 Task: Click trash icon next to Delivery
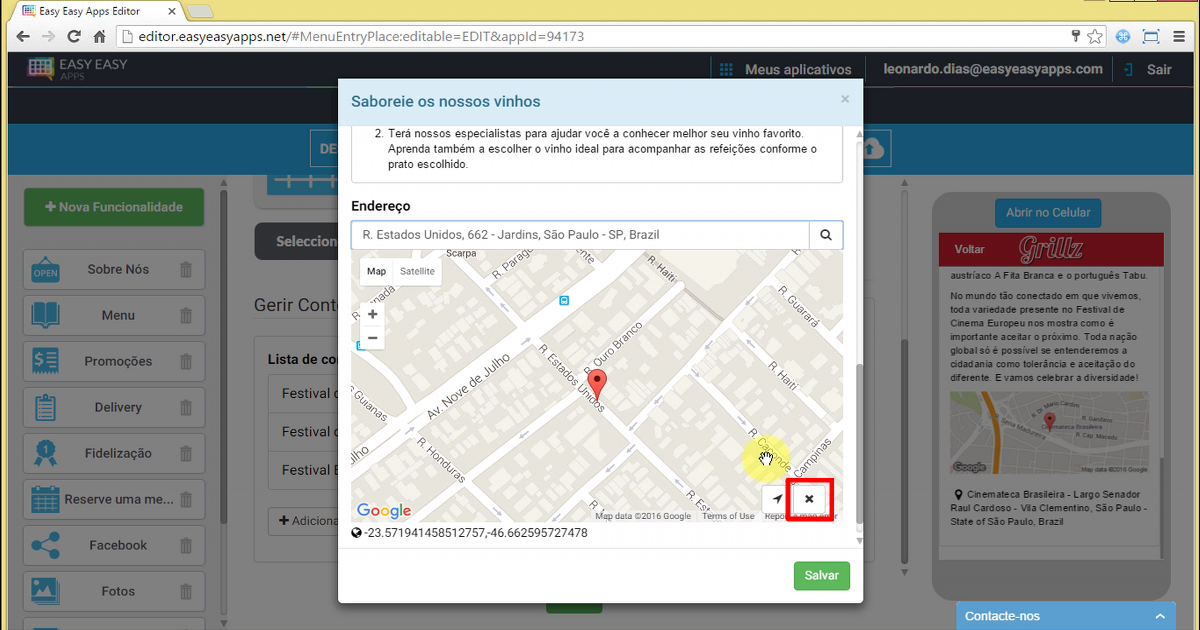tap(186, 407)
